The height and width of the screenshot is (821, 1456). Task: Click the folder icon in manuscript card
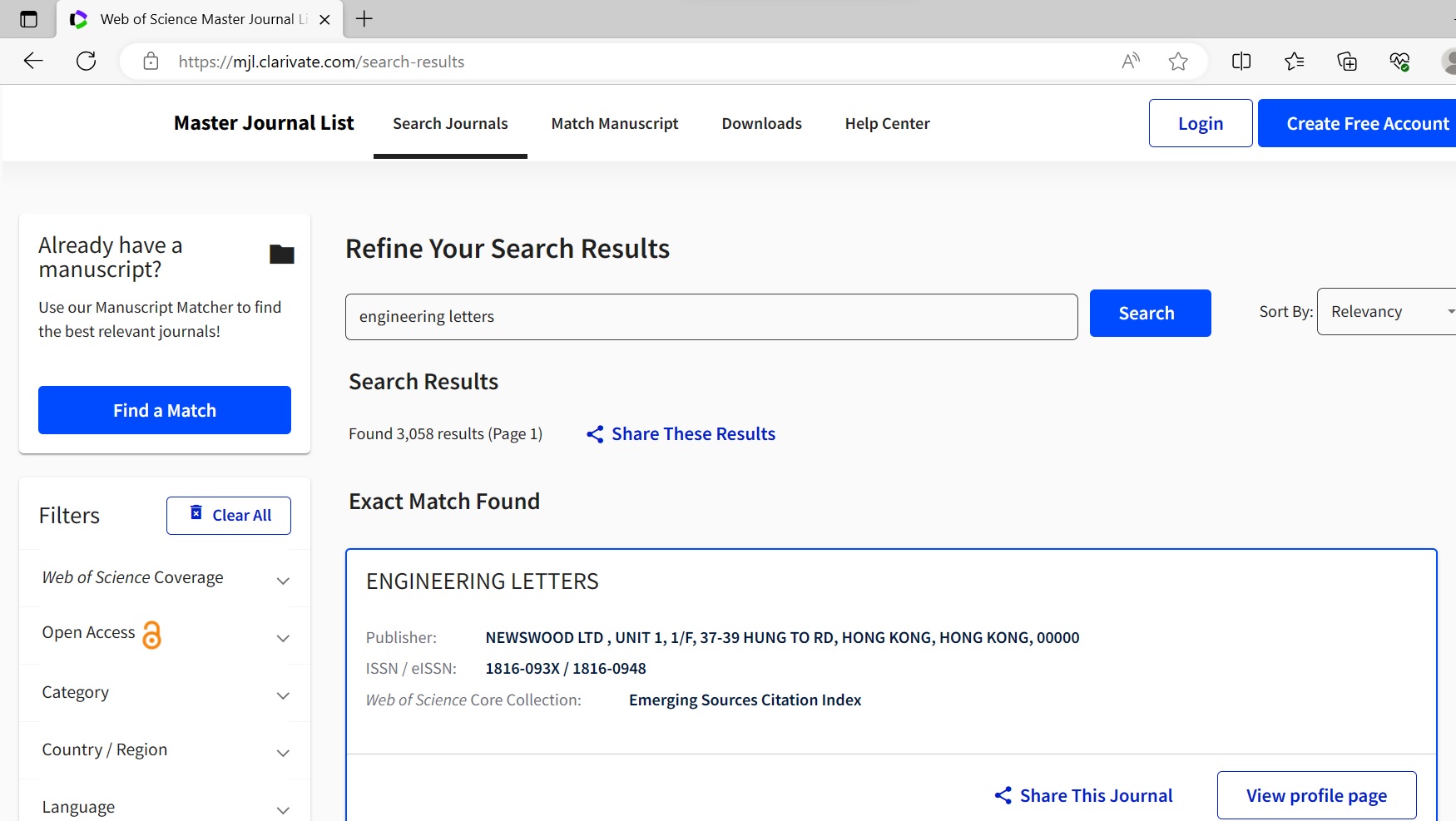282,255
